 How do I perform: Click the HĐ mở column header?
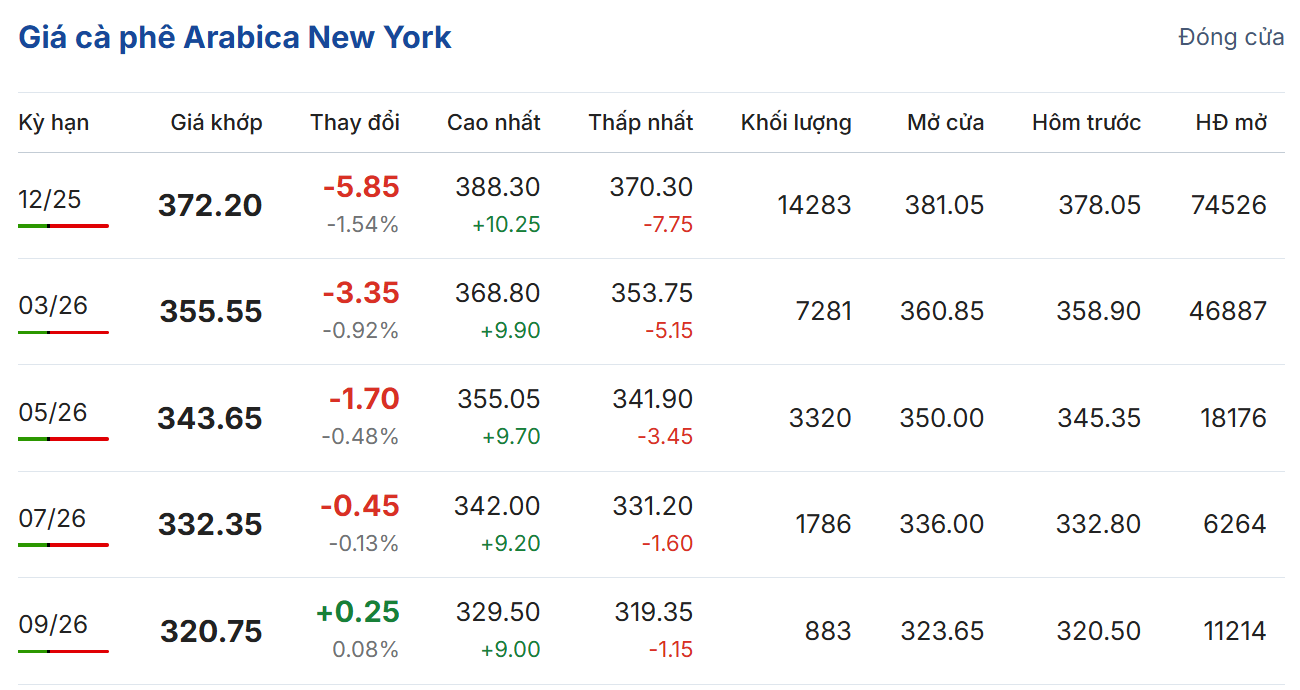tap(1231, 123)
